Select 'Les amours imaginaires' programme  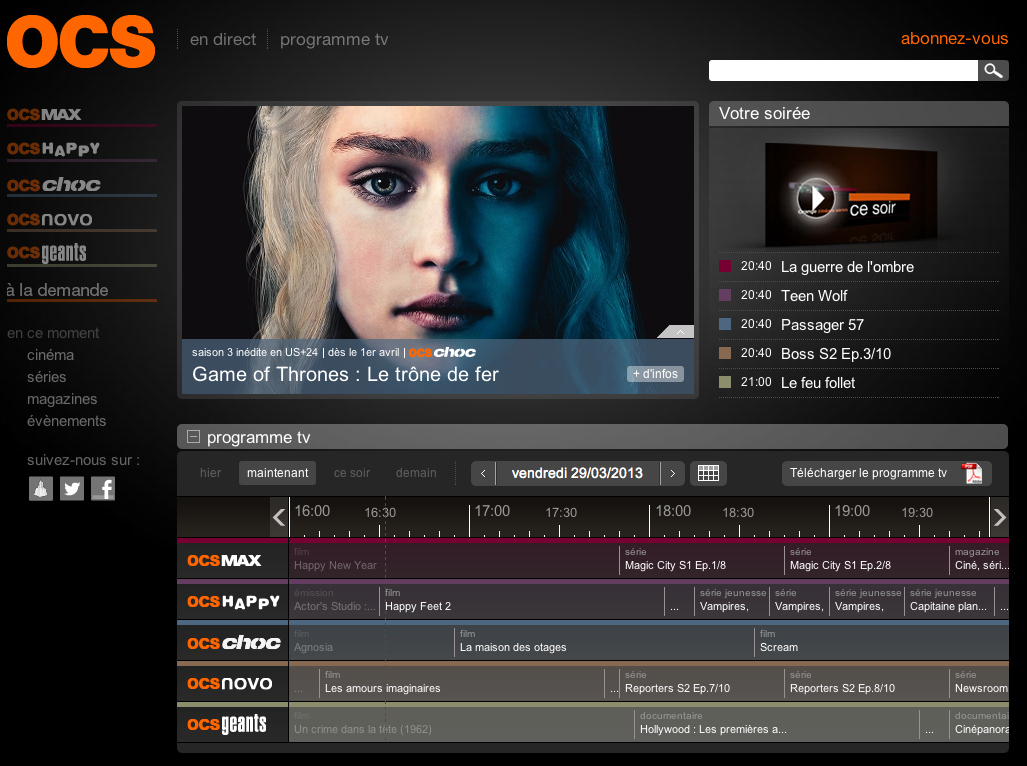462,682
